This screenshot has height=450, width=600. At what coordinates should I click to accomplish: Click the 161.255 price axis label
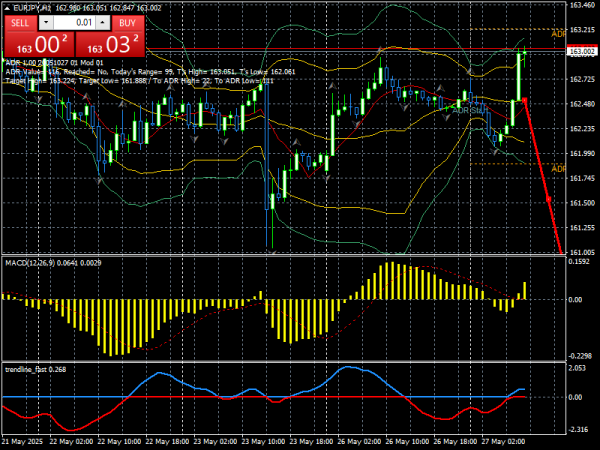582,228
